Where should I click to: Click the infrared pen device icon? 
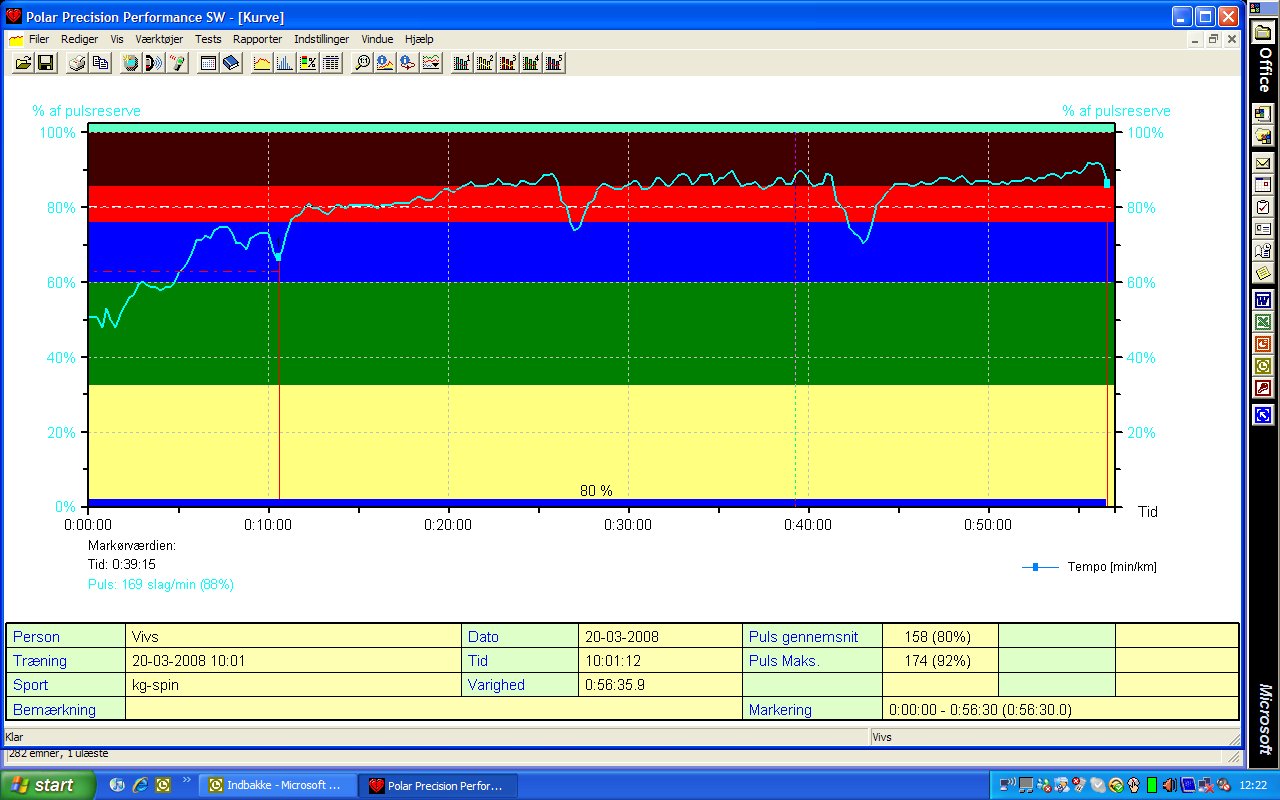[176, 63]
